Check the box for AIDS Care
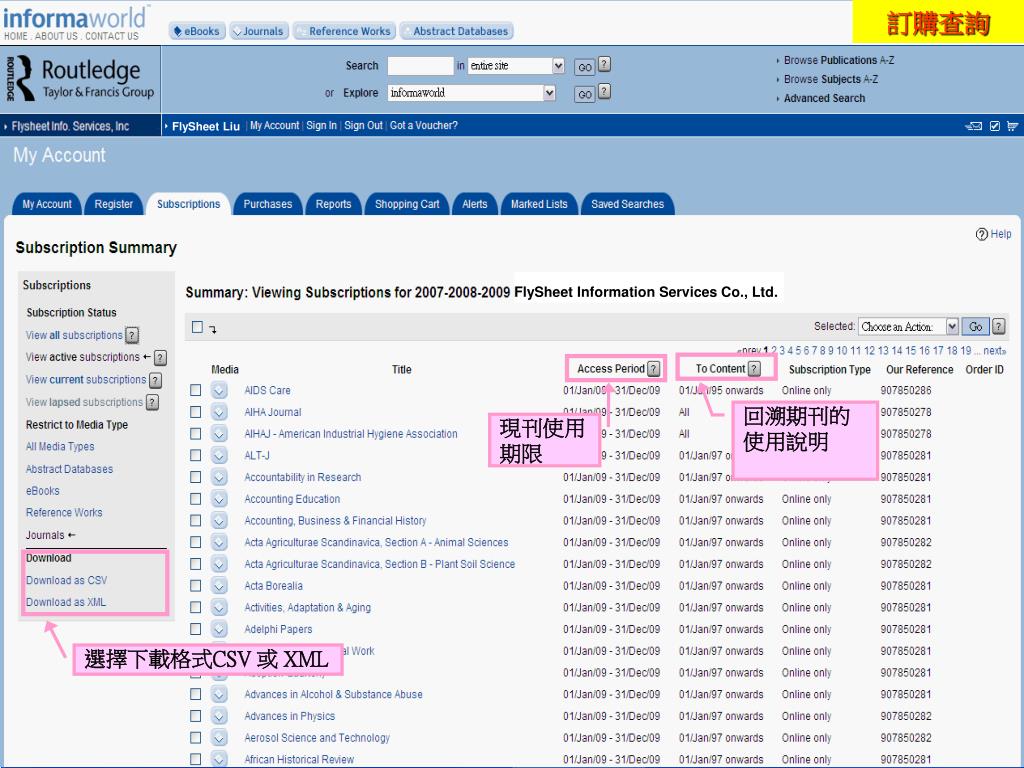This screenshot has height=768, width=1024. click(x=195, y=390)
